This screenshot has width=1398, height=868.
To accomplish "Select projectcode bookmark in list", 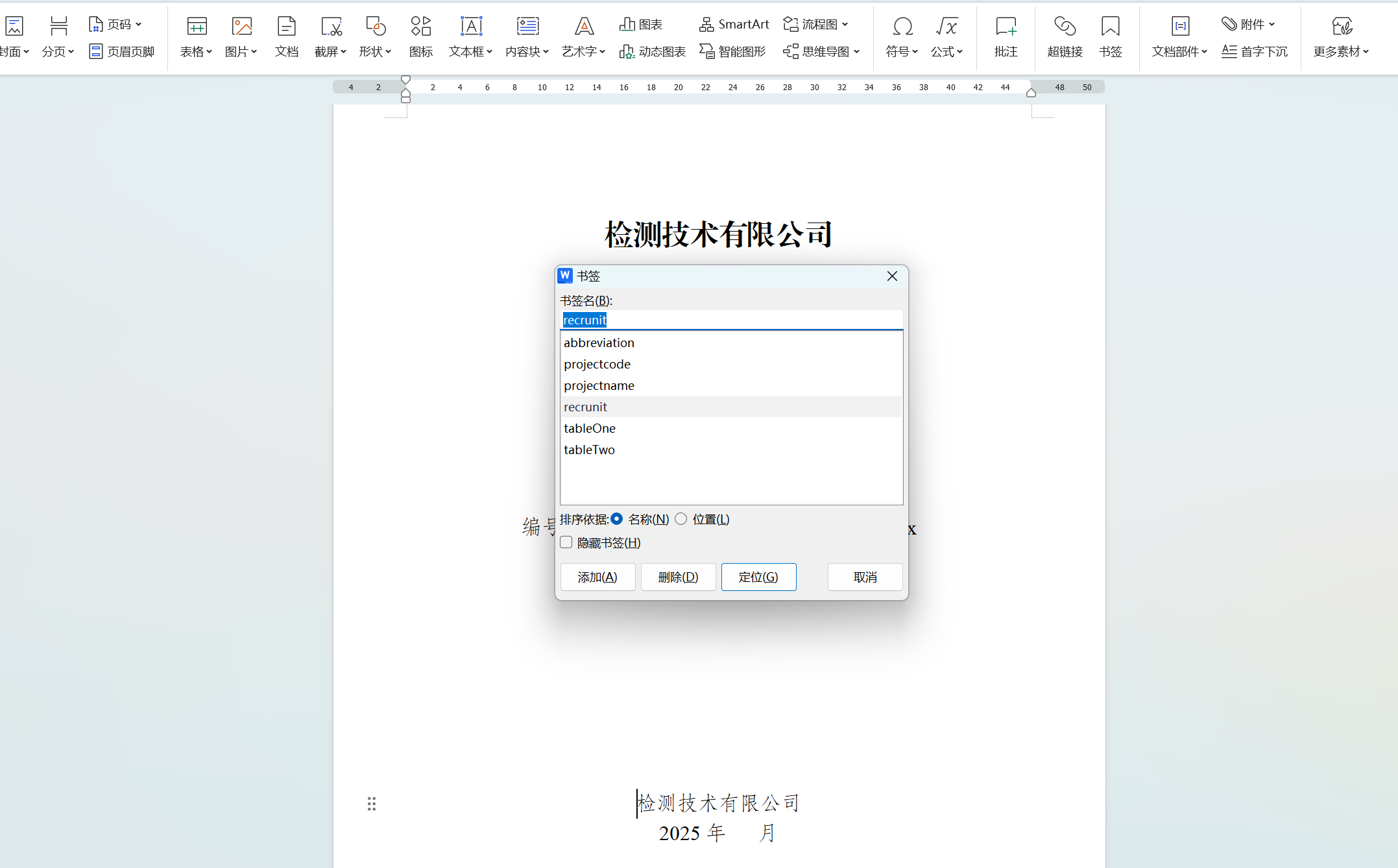I will click(597, 364).
